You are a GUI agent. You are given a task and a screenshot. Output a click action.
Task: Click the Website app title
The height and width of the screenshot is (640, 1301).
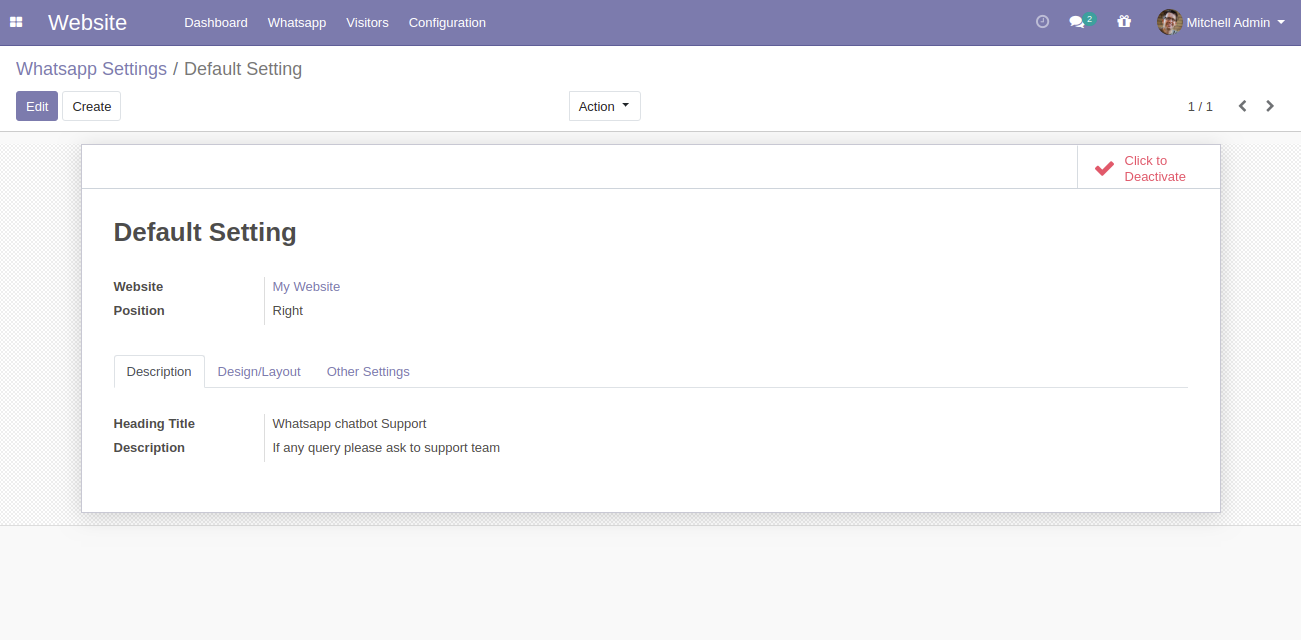pyautogui.click(x=87, y=22)
